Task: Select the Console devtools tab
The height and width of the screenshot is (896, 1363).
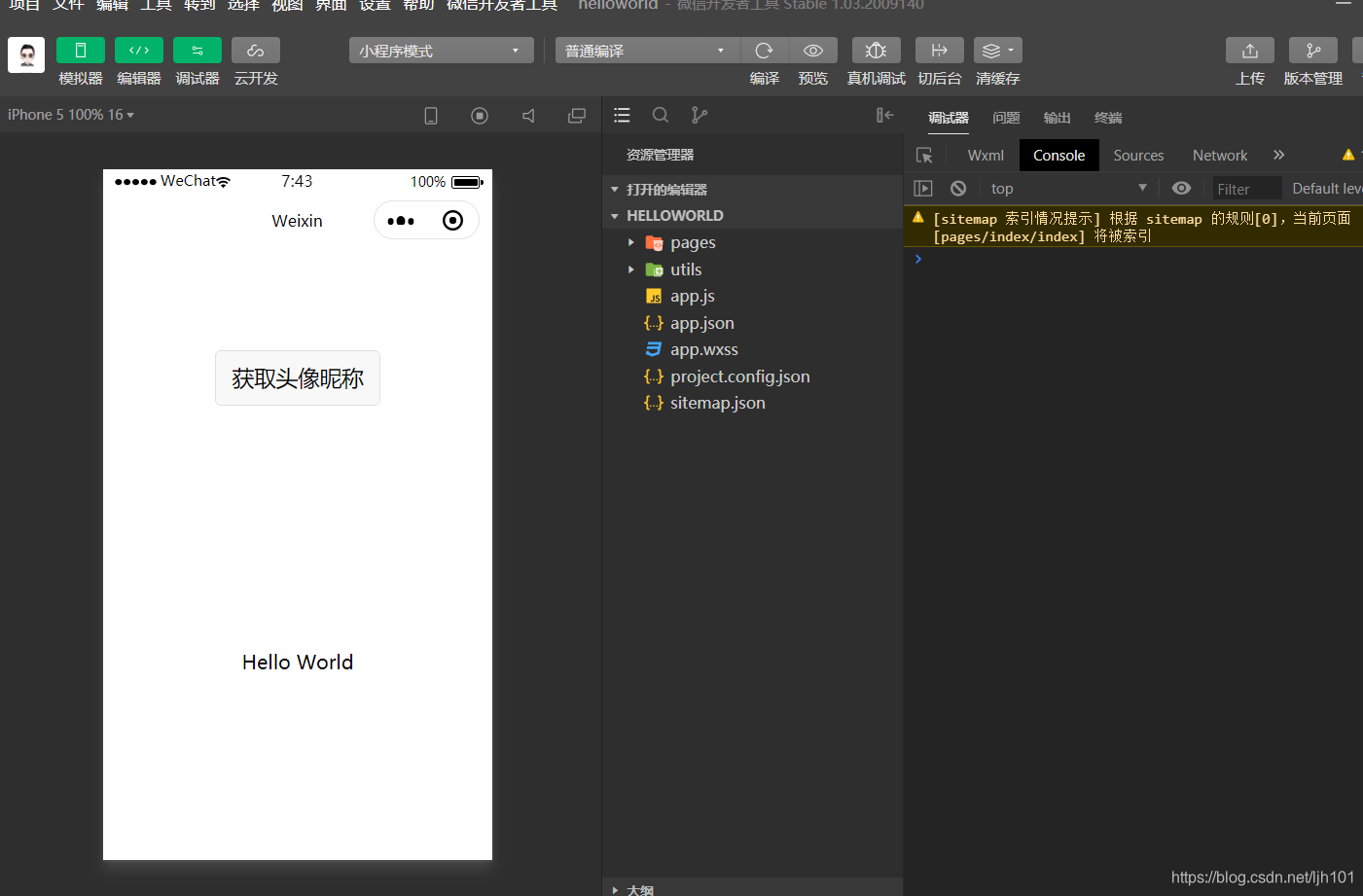Action: click(x=1058, y=156)
